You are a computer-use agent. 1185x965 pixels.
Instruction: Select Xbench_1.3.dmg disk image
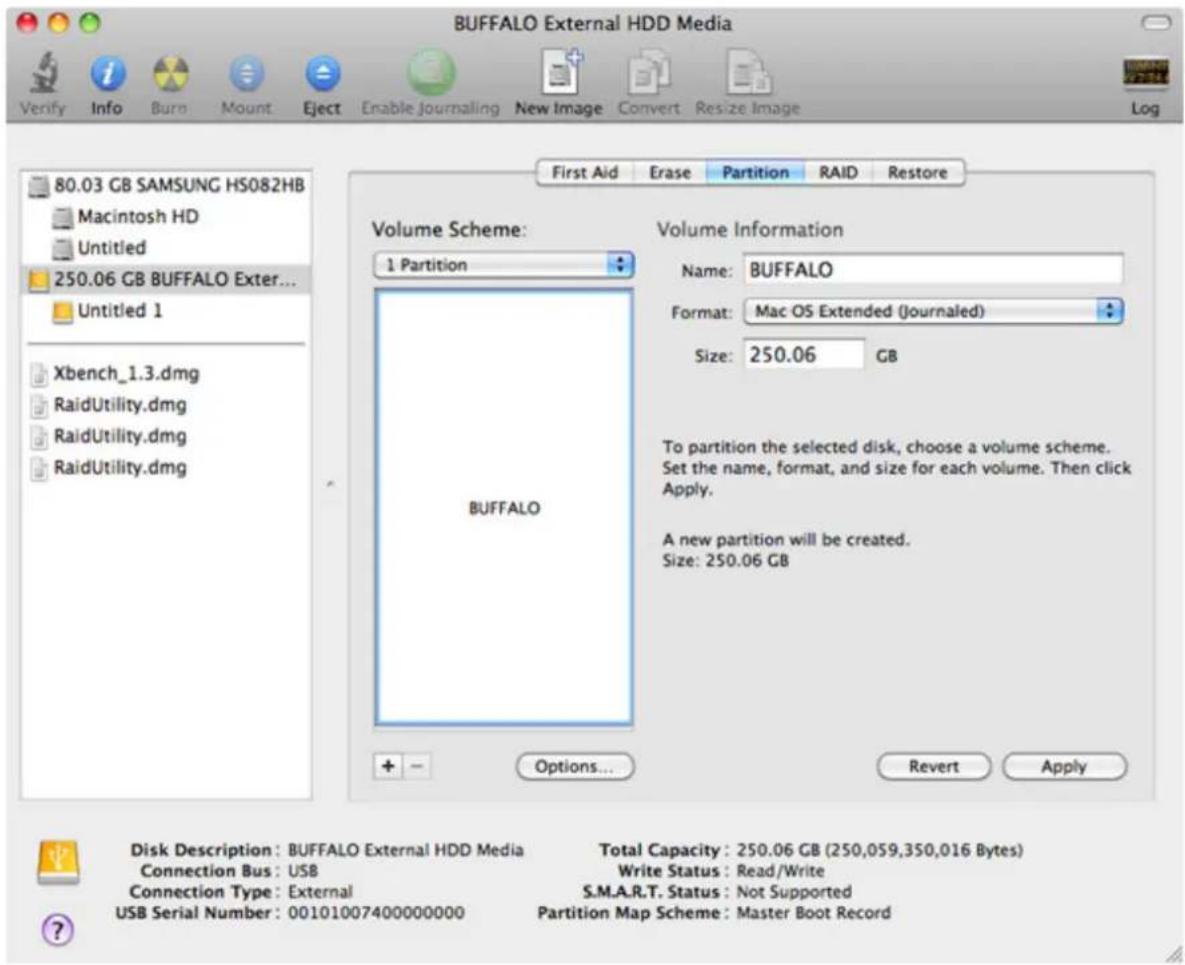(x=166, y=373)
